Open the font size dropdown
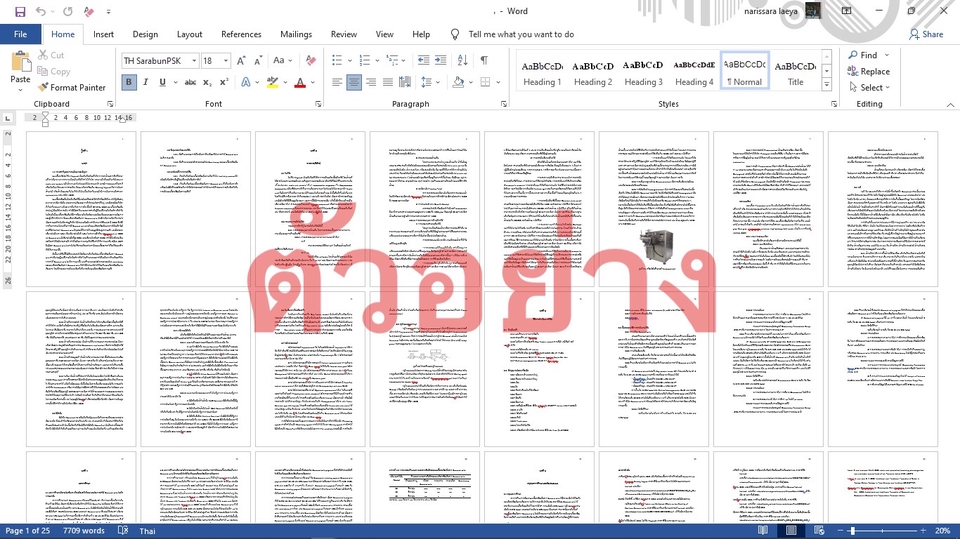Image resolution: width=960 pixels, height=539 pixels. pos(226,61)
